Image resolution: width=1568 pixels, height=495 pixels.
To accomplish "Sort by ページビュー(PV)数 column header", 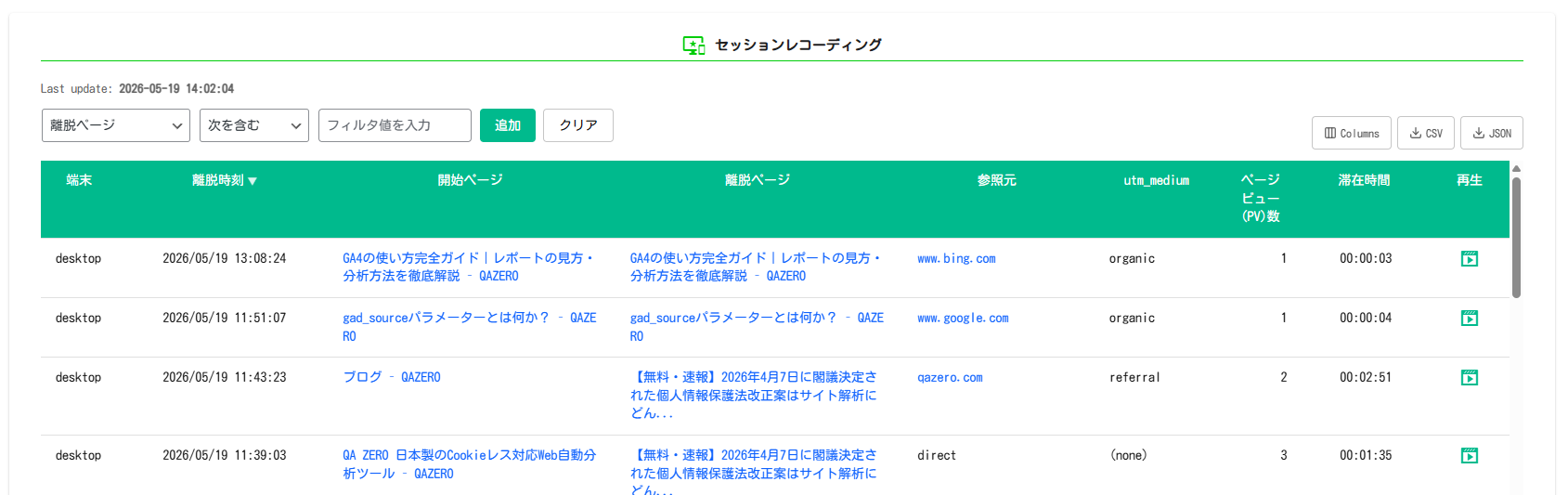I will click(x=1261, y=198).
